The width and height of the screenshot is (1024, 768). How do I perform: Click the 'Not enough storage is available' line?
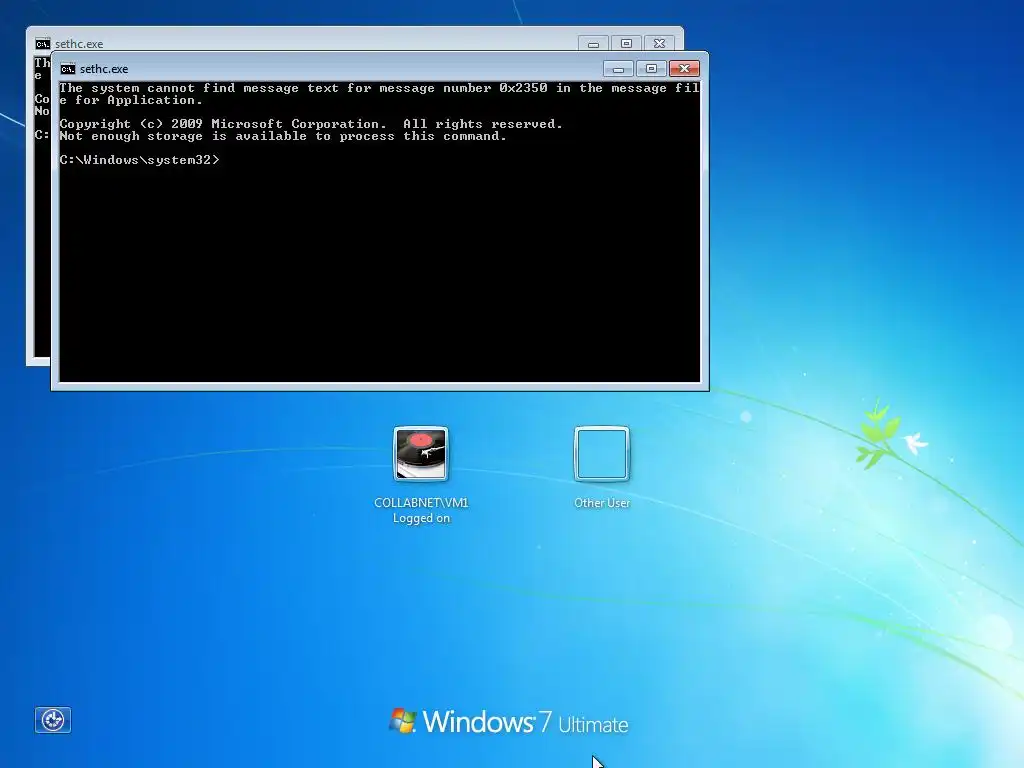click(x=283, y=136)
